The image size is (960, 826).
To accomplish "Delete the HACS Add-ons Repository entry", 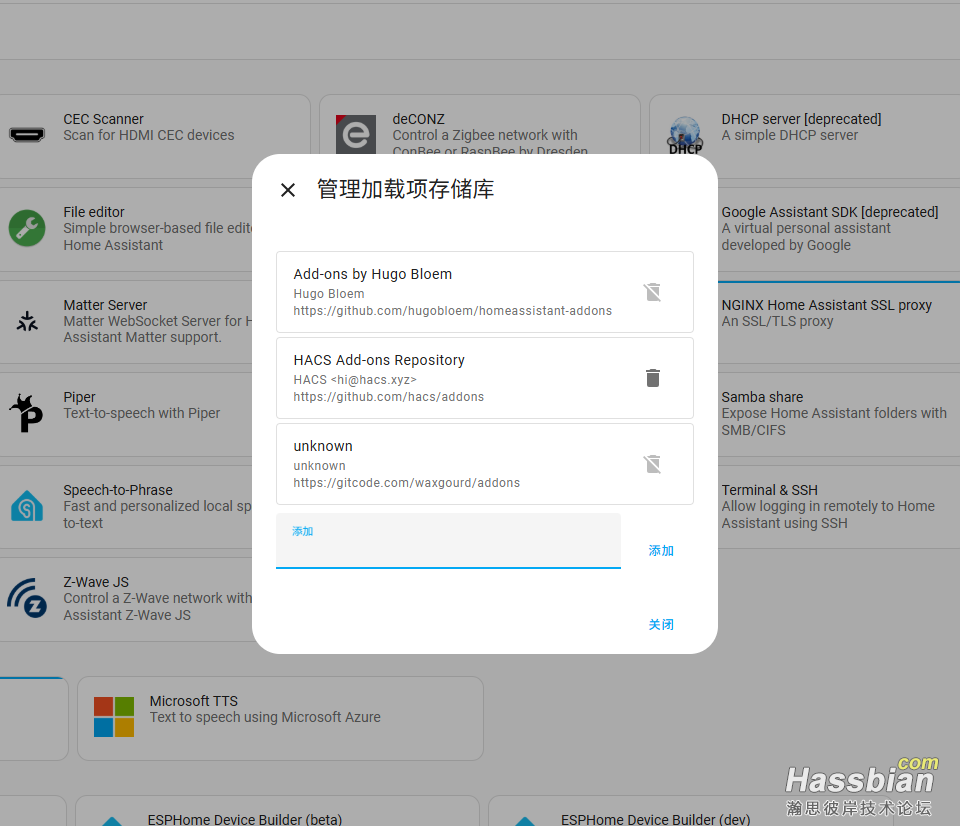I will (x=653, y=378).
